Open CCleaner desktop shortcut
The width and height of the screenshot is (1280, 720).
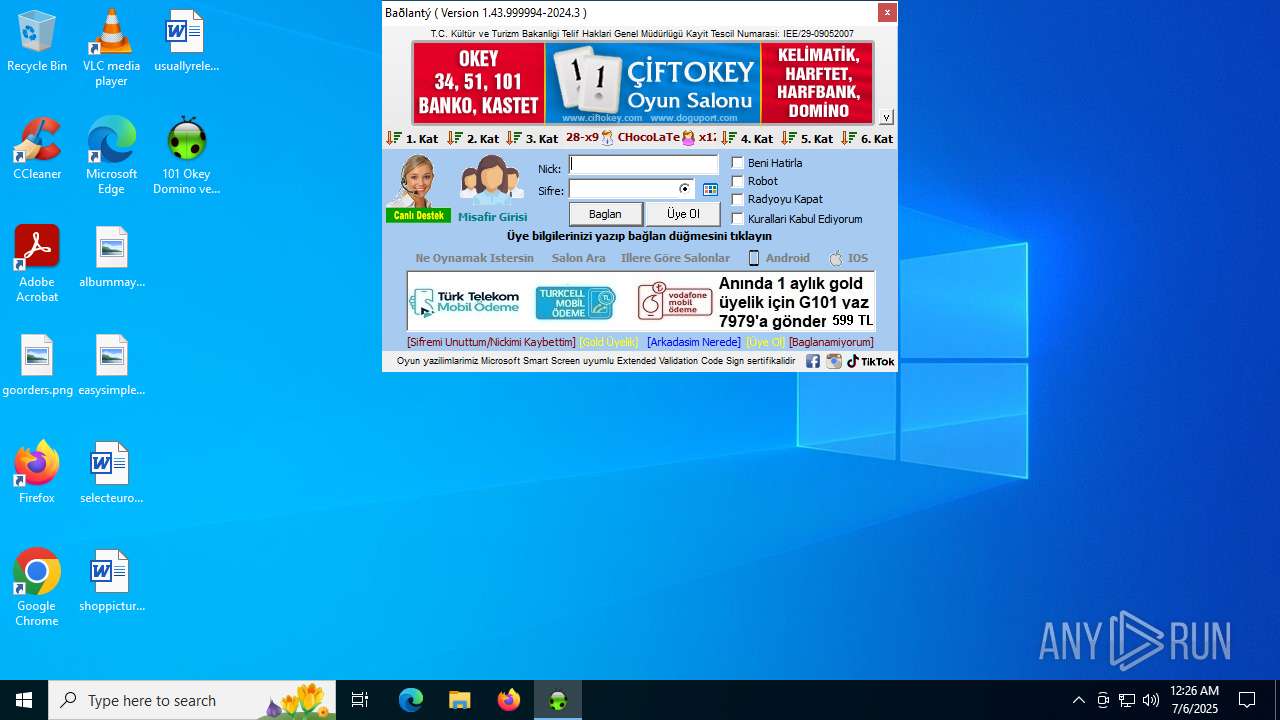(x=37, y=149)
